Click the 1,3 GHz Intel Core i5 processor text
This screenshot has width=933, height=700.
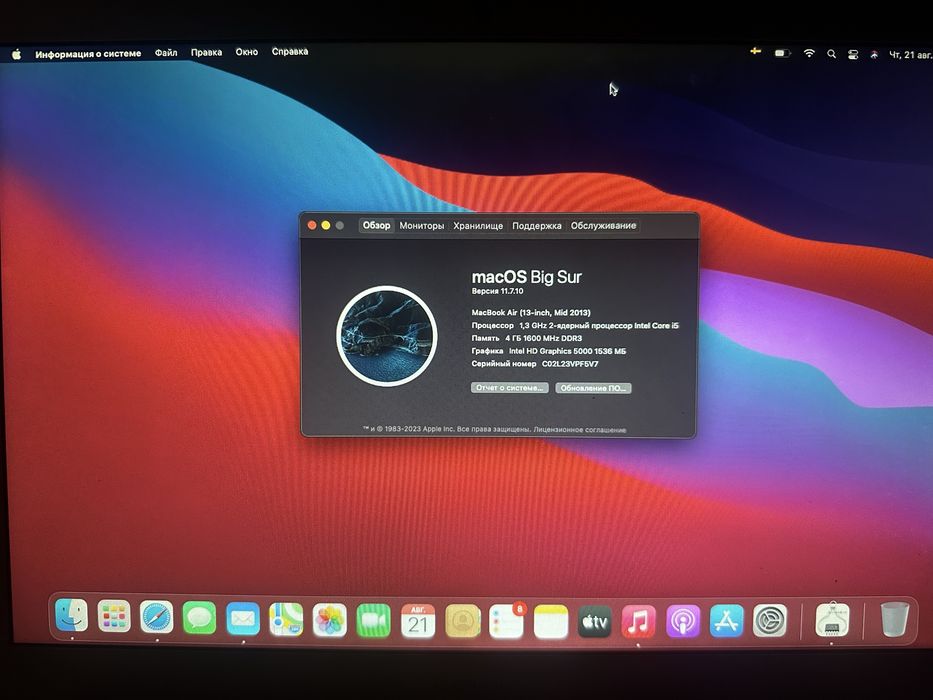pos(599,326)
